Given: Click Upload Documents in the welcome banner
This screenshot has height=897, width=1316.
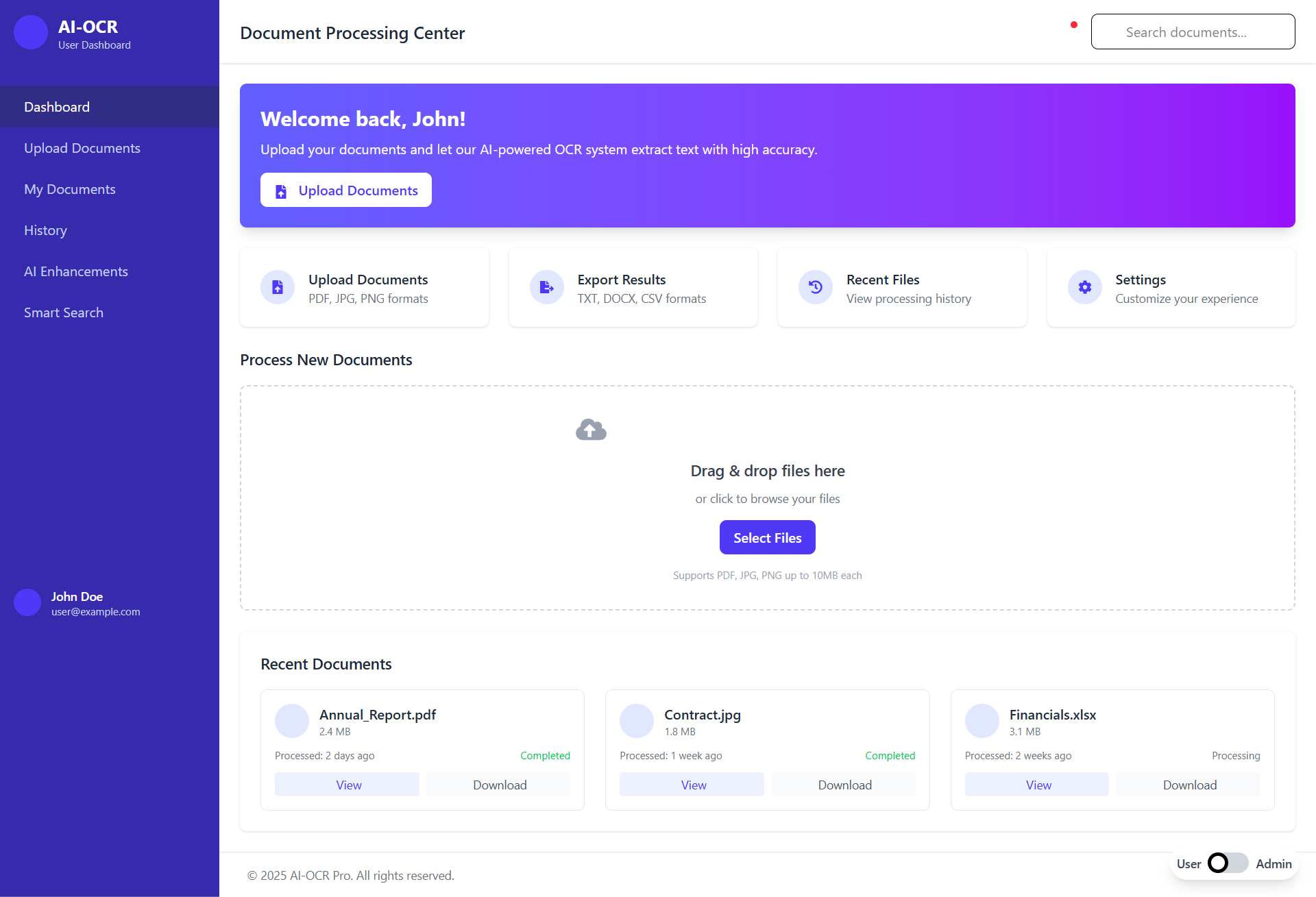Looking at the screenshot, I should point(345,190).
